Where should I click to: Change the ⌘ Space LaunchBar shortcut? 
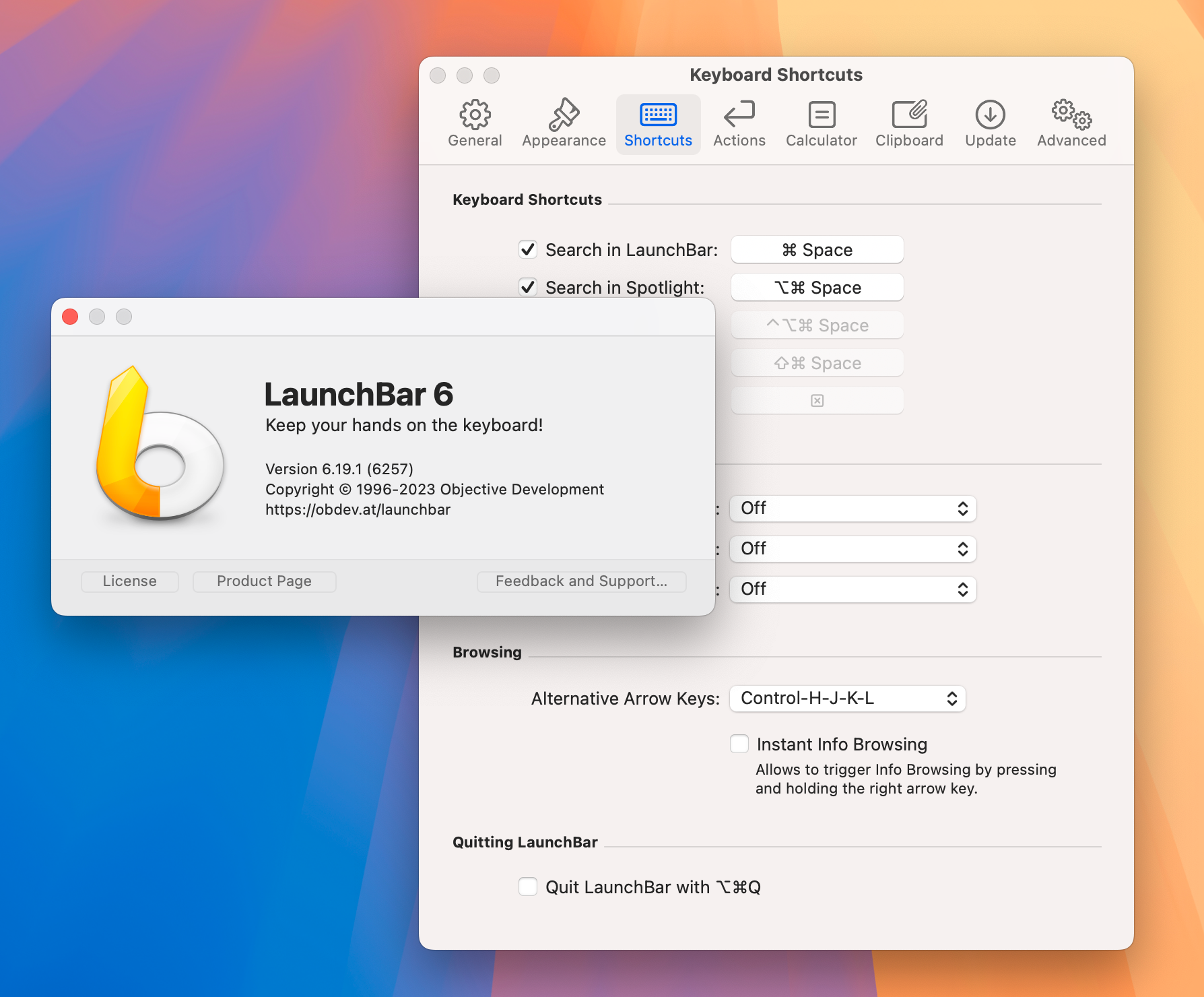(817, 250)
